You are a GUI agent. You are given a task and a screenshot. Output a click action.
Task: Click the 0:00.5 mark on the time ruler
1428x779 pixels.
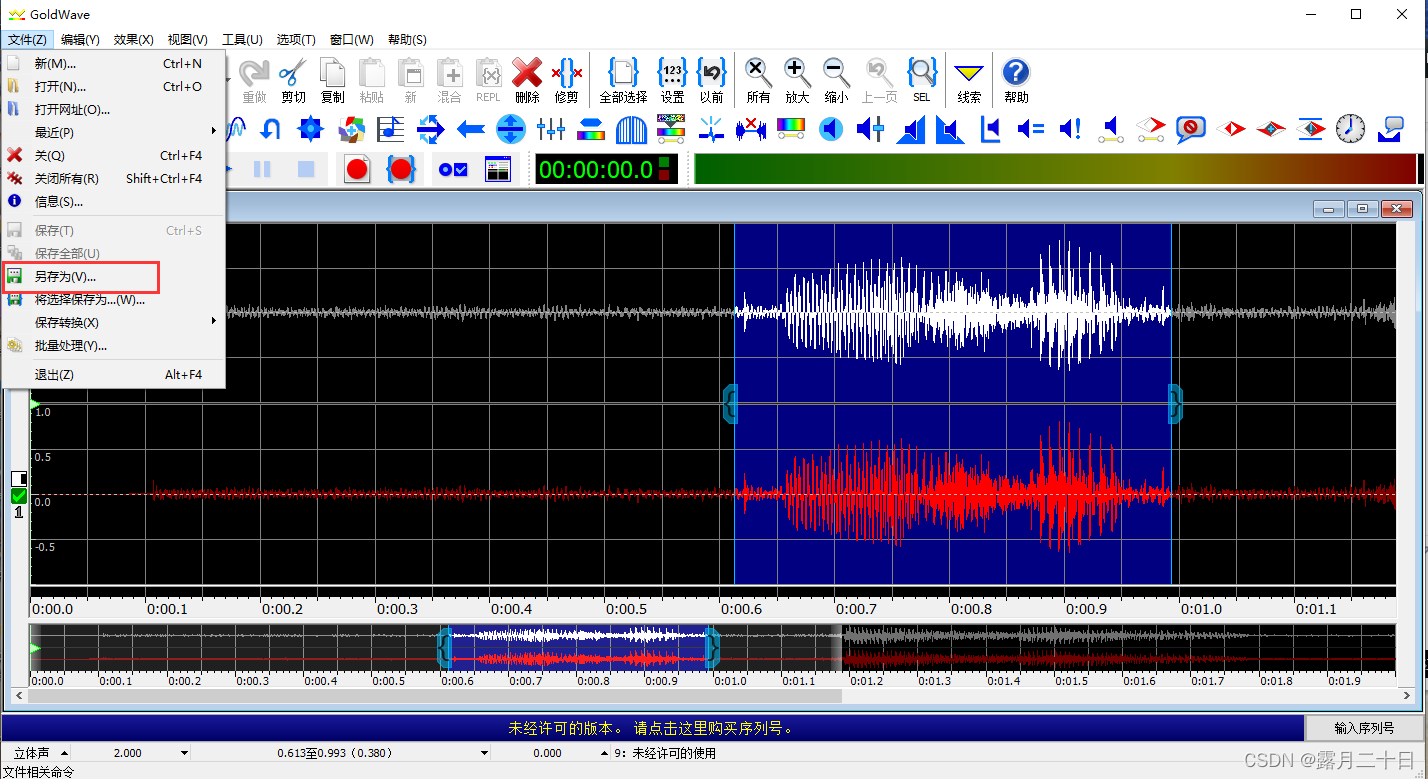626,608
